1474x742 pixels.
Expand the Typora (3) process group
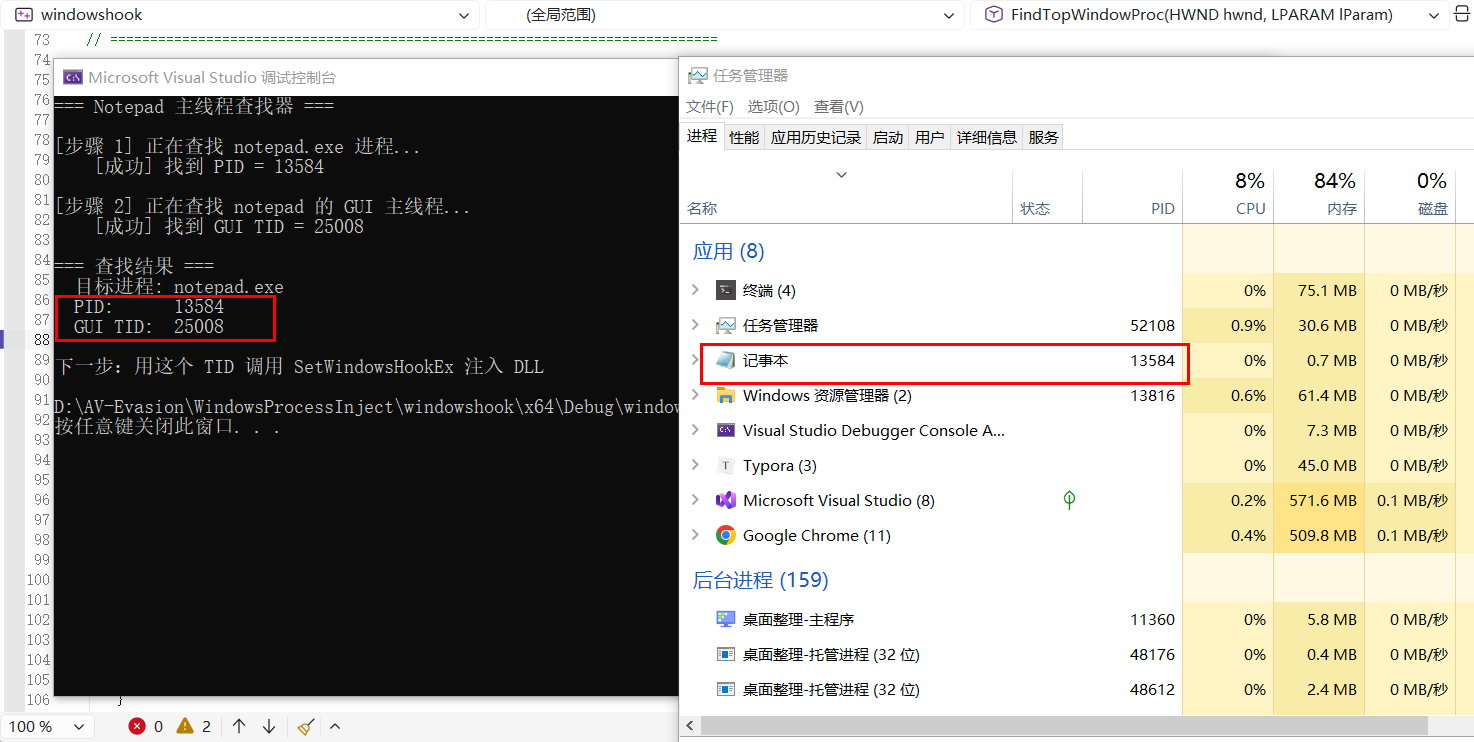tap(696, 465)
